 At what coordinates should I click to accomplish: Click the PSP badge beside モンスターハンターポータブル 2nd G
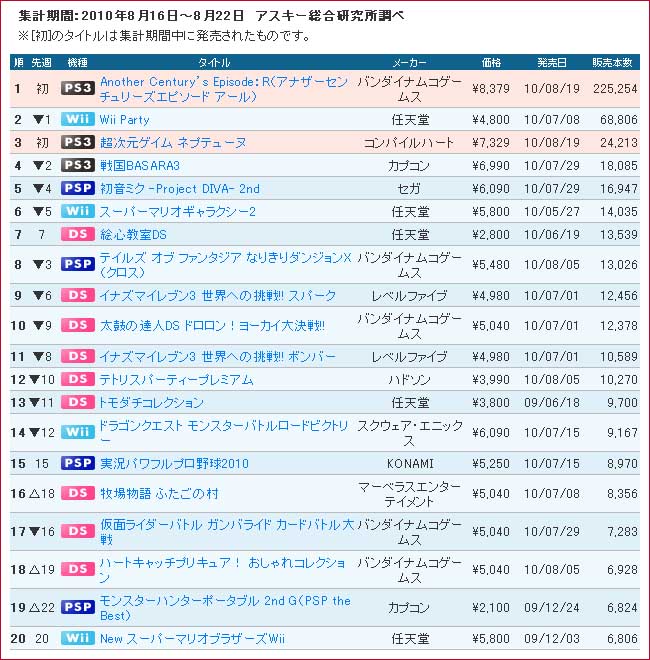(77, 607)
